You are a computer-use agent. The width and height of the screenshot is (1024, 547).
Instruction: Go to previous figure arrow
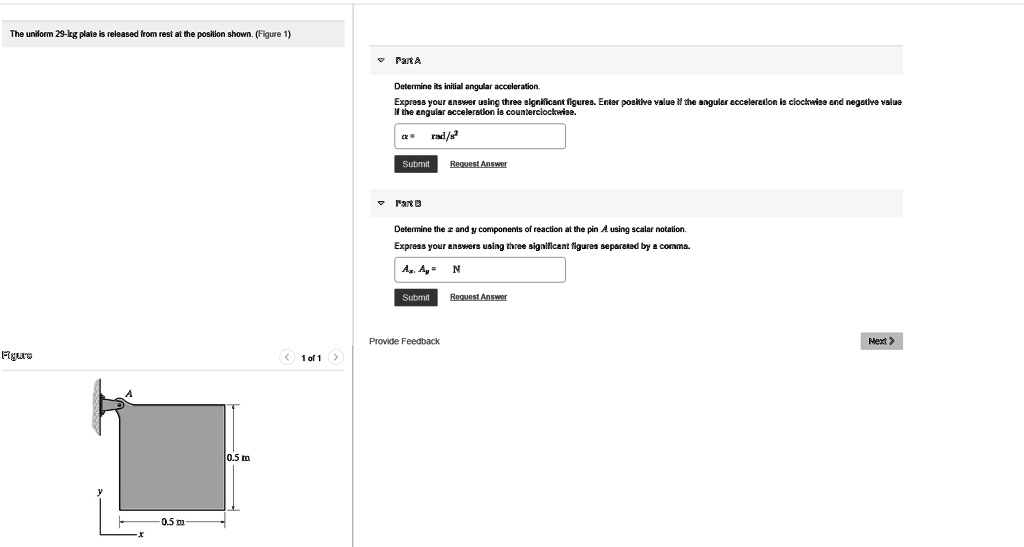pyautogui.click(x=287, y=357)
